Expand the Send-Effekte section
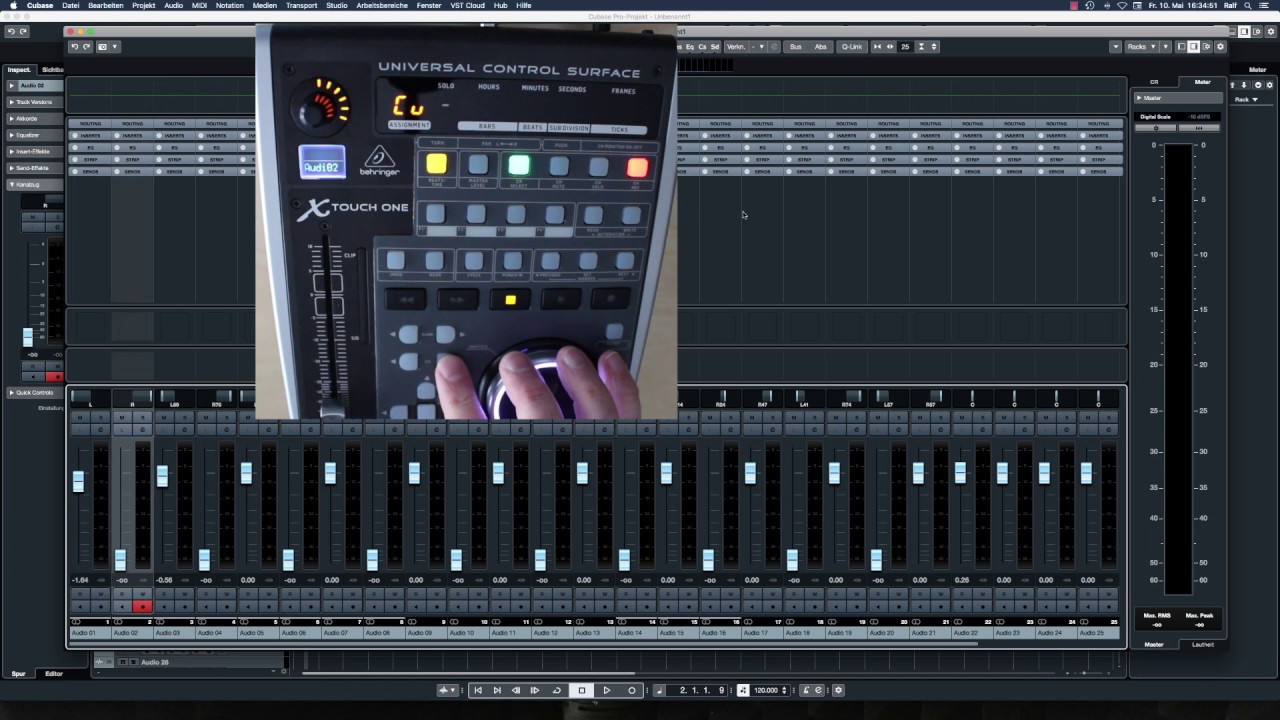The height and width of the screenshot is (720, 1280). pos(35,168)
